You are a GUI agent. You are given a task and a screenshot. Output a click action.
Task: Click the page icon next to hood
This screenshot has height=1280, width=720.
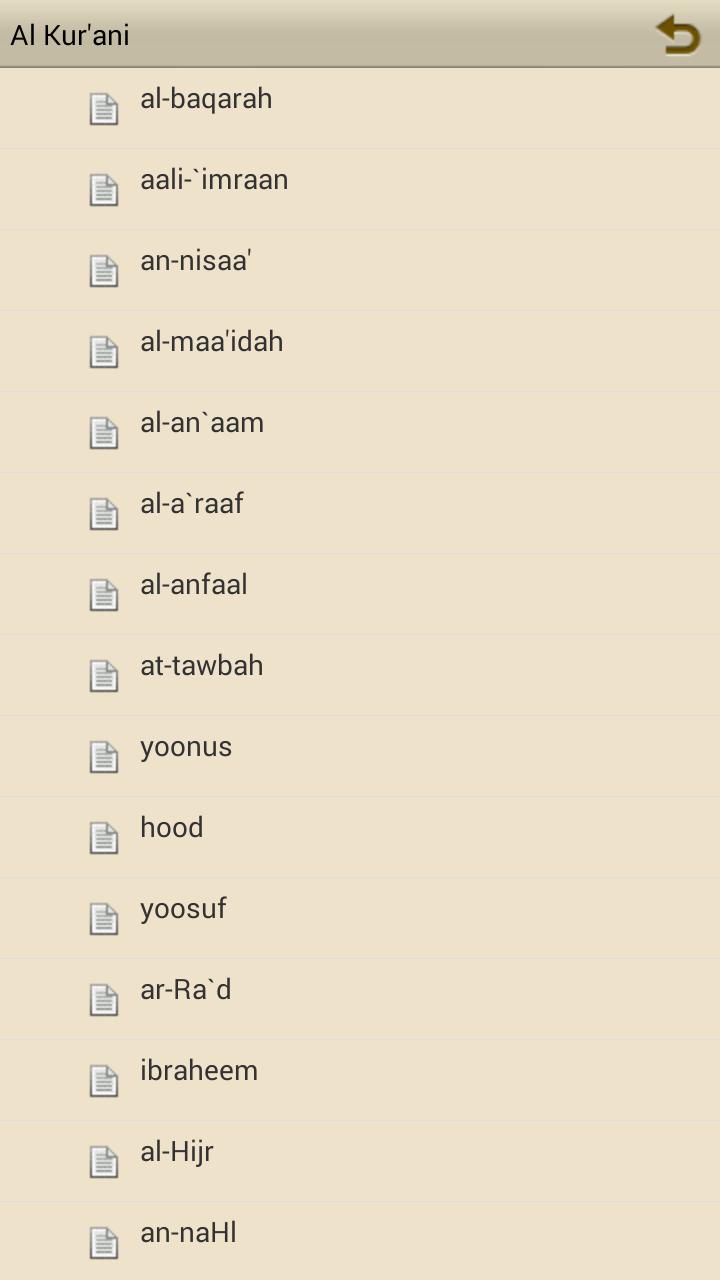104,838
